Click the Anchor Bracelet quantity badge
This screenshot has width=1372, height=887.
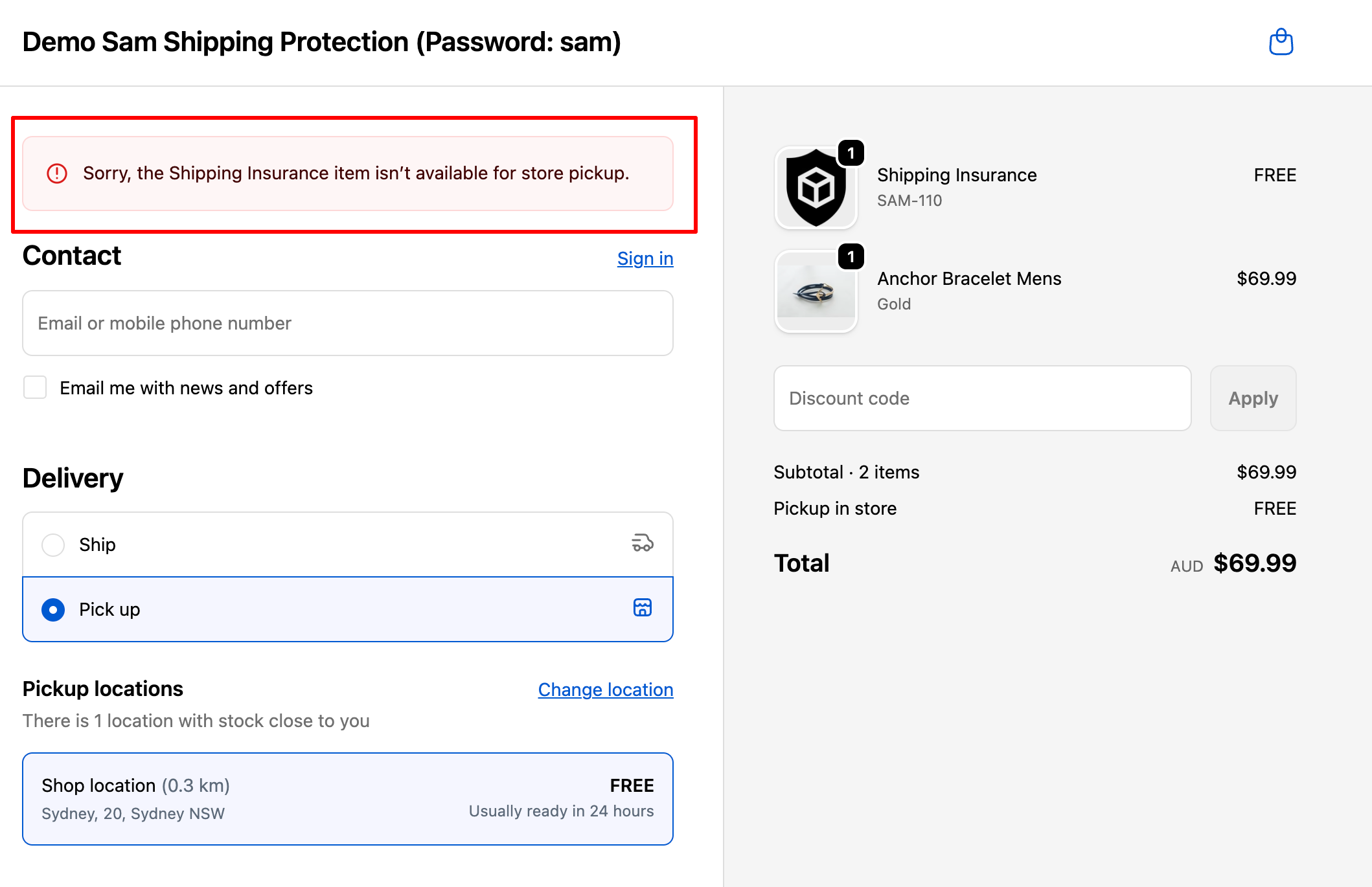pyautogui.click(x=851, y=257)
